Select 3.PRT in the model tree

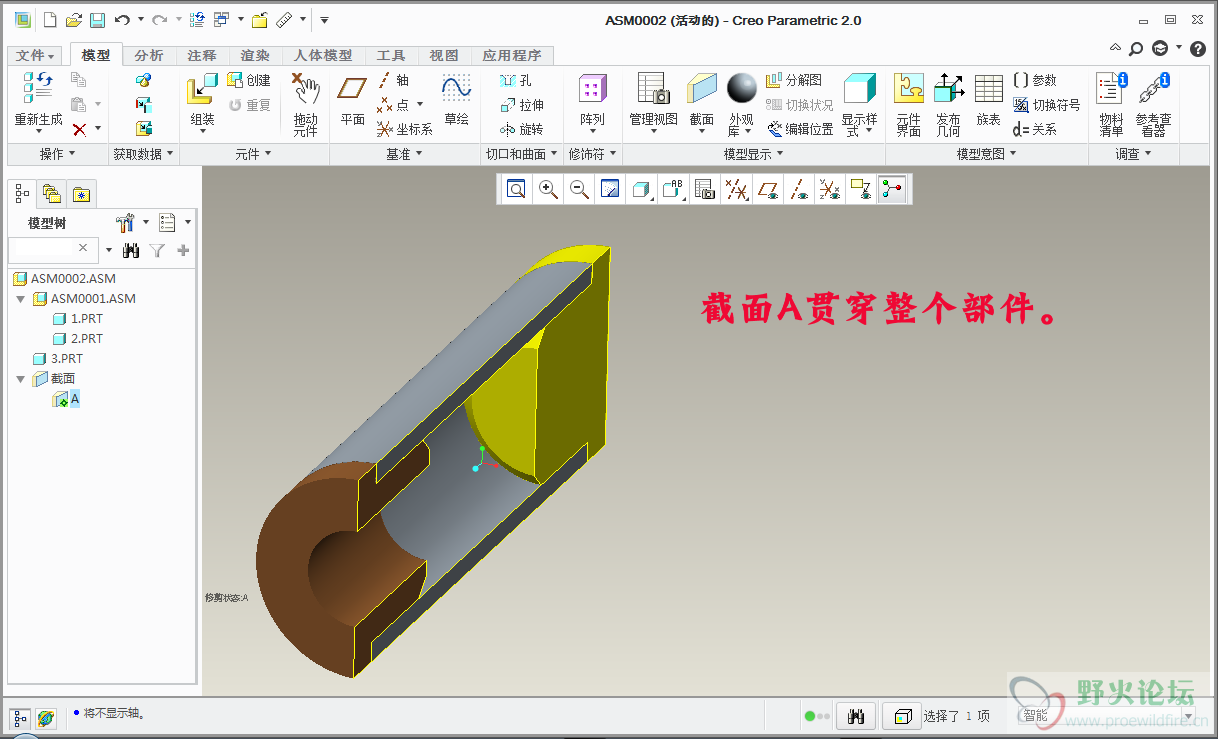58,358
